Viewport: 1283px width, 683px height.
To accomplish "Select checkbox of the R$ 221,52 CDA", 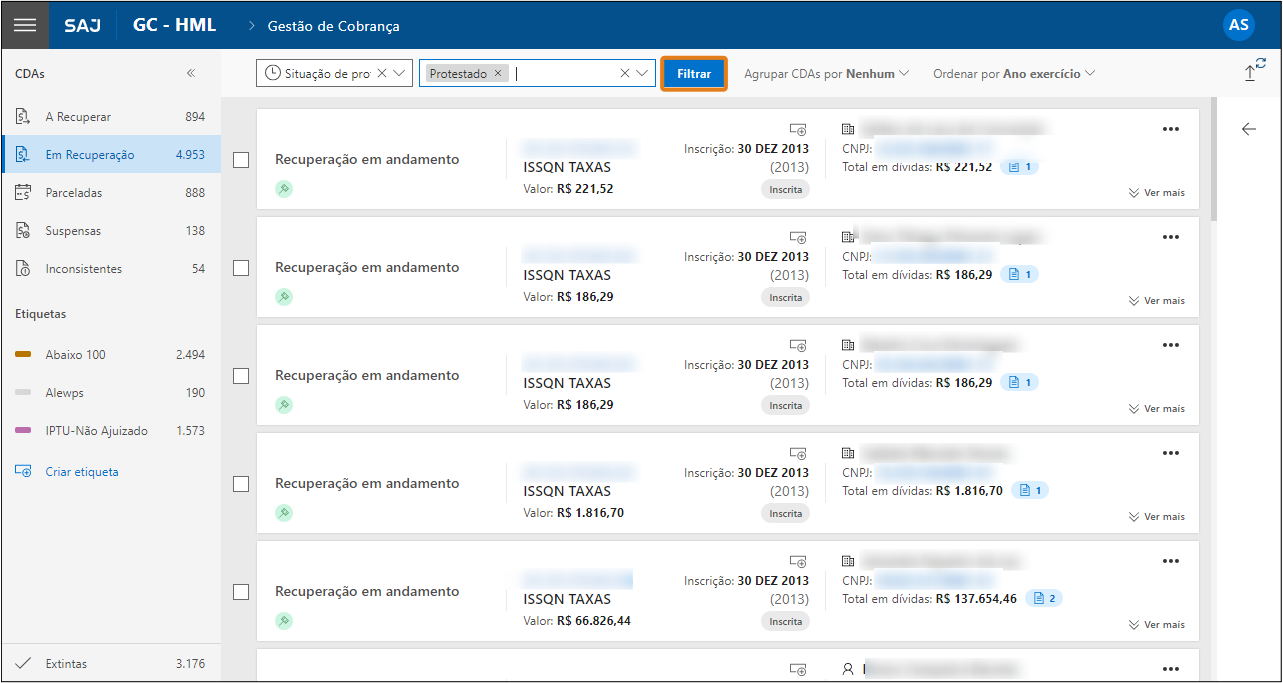I will pyautogui.click(x=241, y=160).
